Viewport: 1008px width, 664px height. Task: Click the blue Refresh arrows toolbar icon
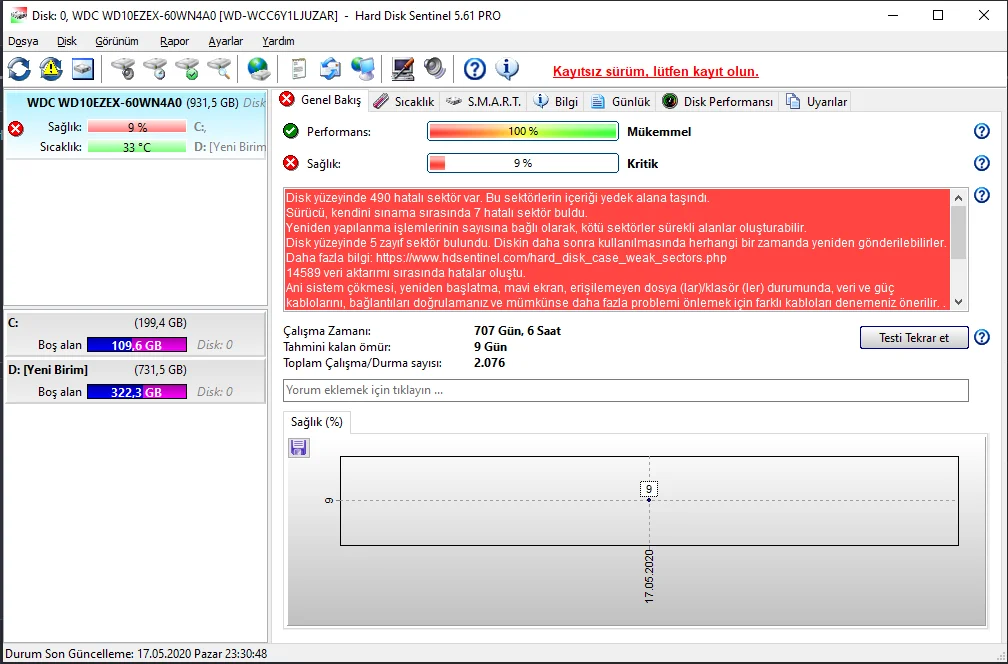19,68
